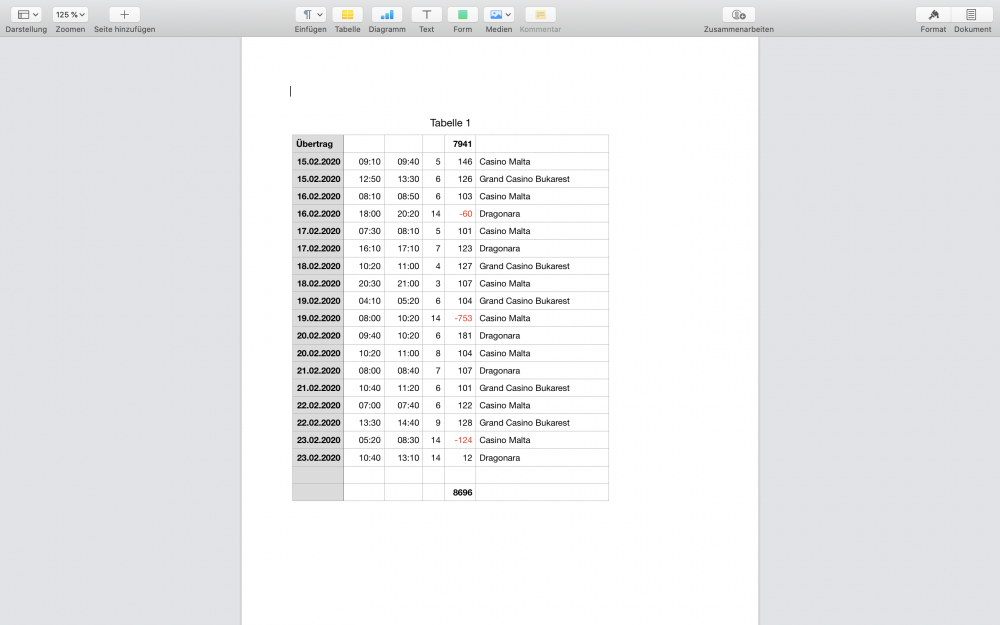The width and height of the screenshot is (1000, 625).
Task: Select the 18:00 start time cell
Action: (364, 214)
